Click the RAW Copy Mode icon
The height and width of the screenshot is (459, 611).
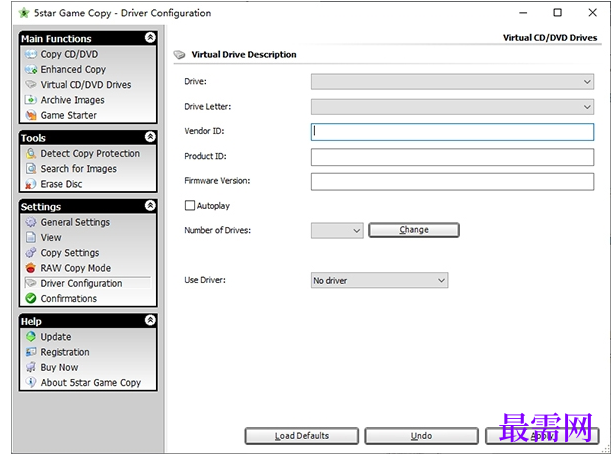[x=31, y=268]
